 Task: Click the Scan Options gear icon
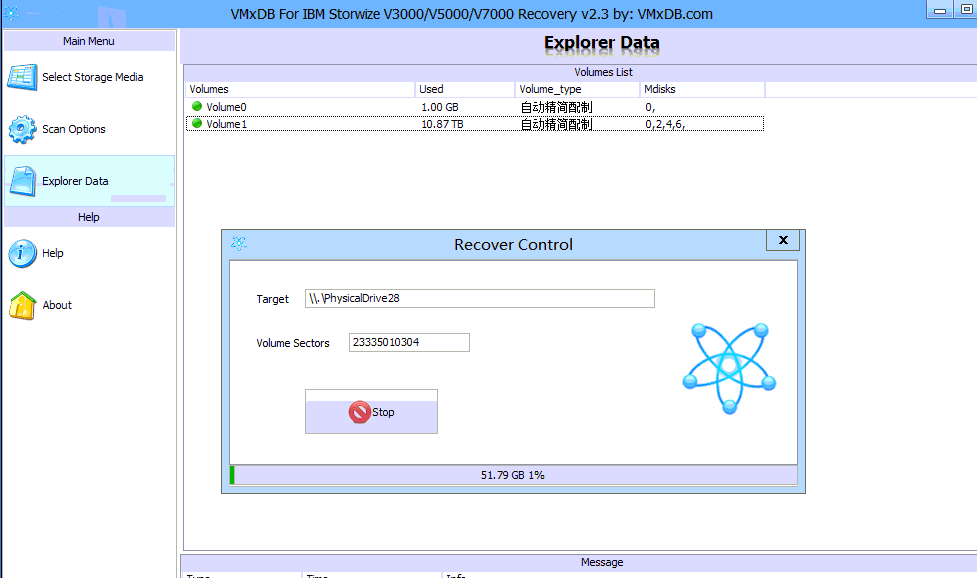(x=22, y=129)
